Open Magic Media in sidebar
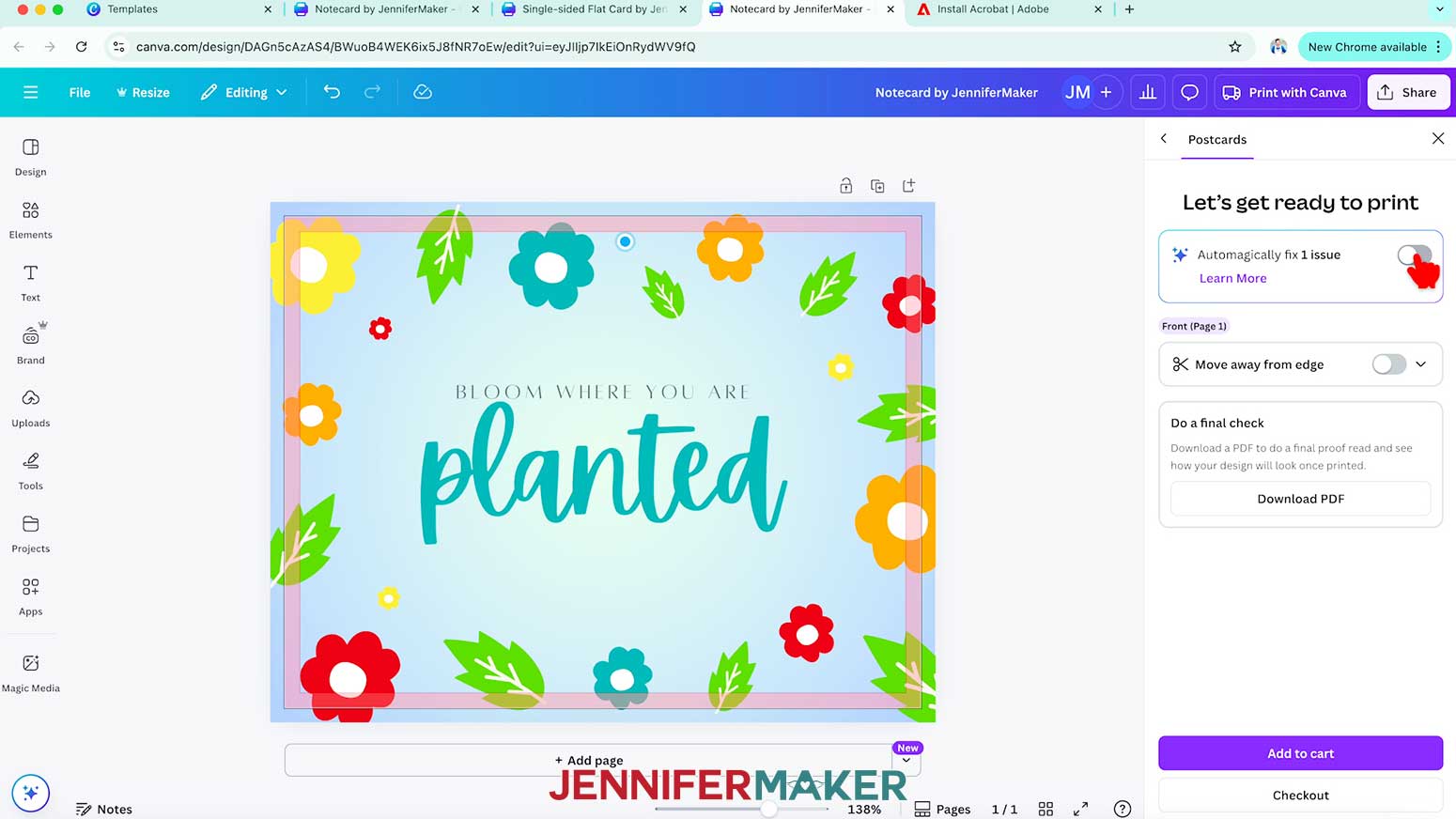This screenshot has width=1456, height=819. click(30, 673)
